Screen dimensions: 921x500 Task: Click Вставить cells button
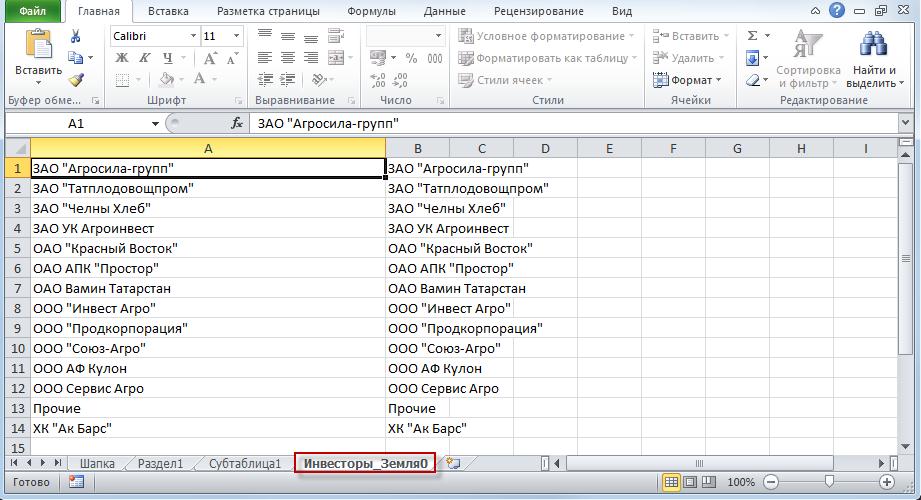point(690,36)
